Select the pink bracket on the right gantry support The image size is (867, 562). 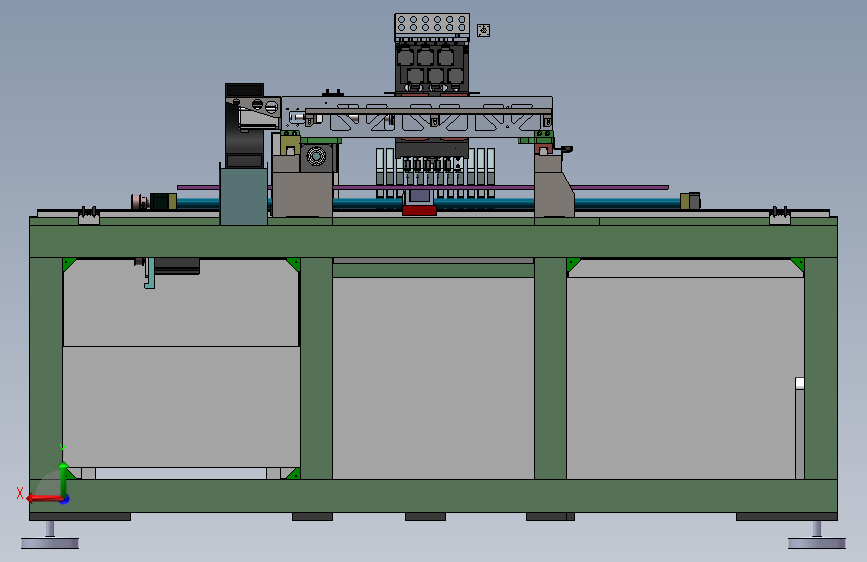(544, 148)
